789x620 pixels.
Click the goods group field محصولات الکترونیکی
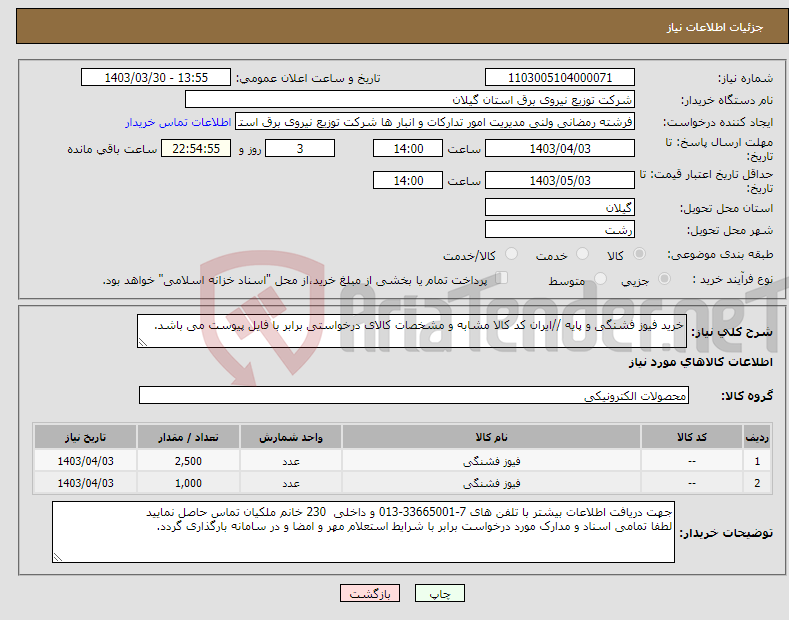tap(414, 396)
